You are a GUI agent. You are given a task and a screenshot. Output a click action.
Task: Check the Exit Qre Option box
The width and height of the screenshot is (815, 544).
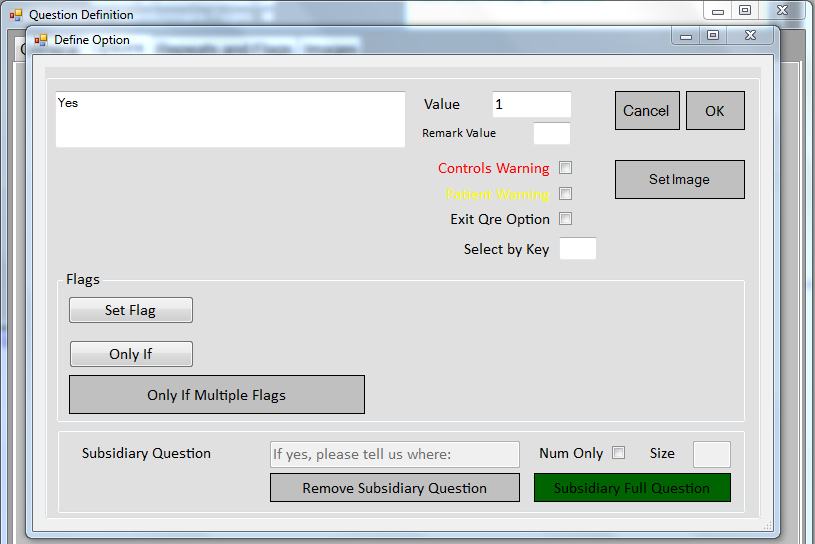click(x=565, y=219)
